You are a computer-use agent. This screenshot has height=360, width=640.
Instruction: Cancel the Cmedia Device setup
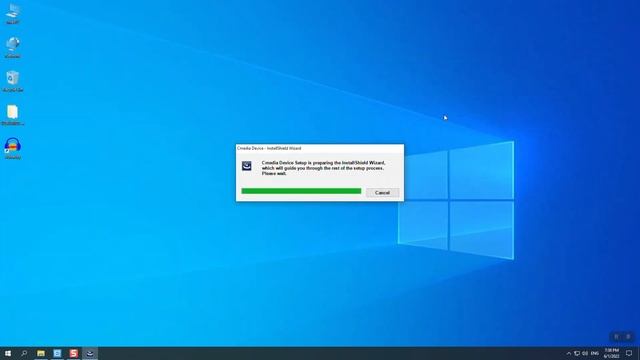click(382, 192)
